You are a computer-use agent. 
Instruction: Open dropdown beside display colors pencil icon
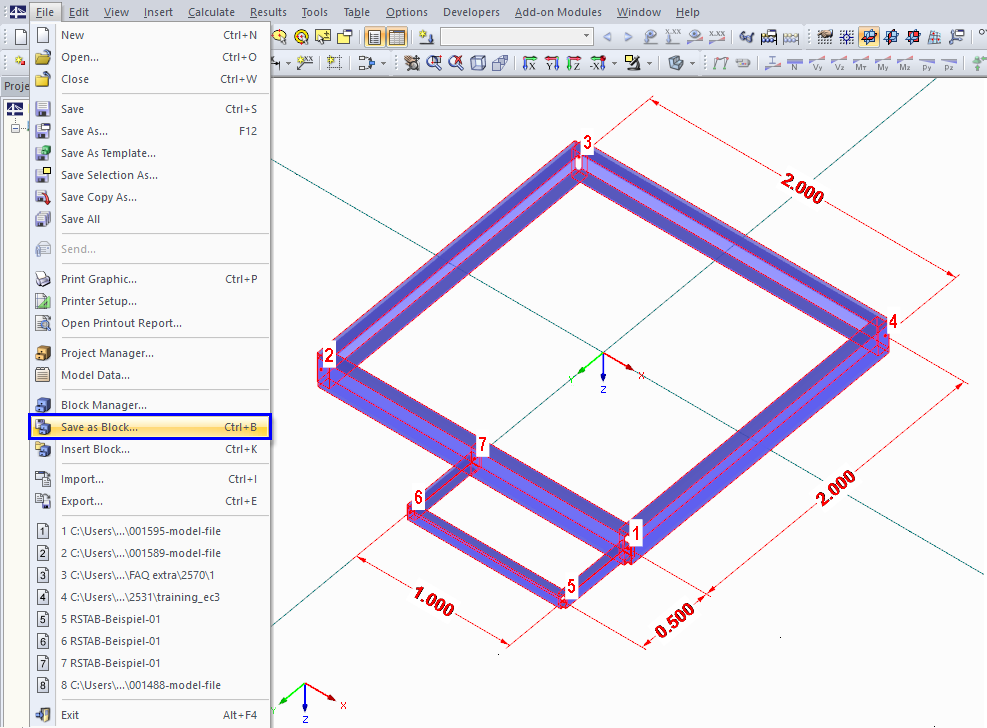(x=649, y=63)
